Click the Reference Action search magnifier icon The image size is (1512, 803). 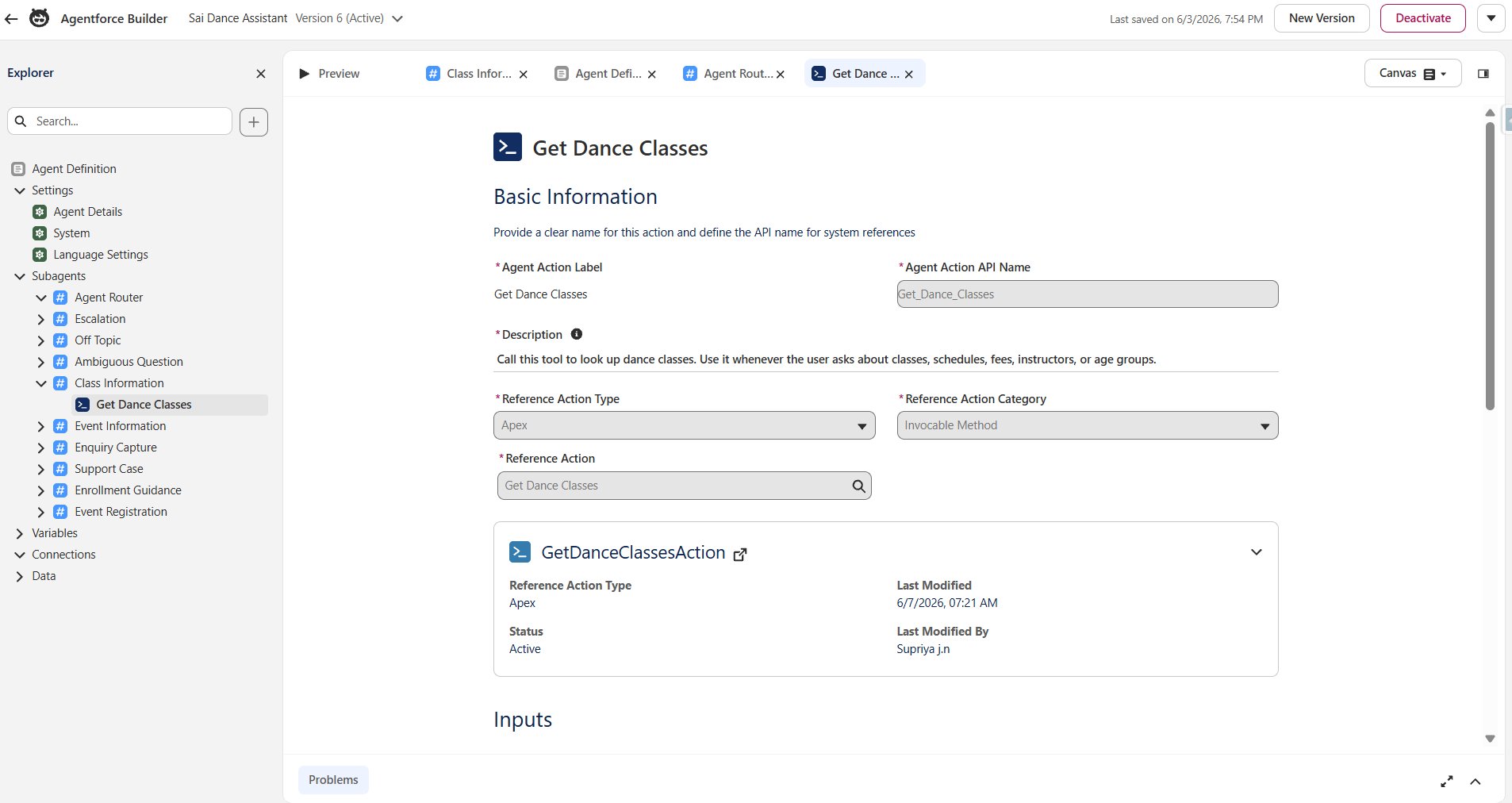858,486
